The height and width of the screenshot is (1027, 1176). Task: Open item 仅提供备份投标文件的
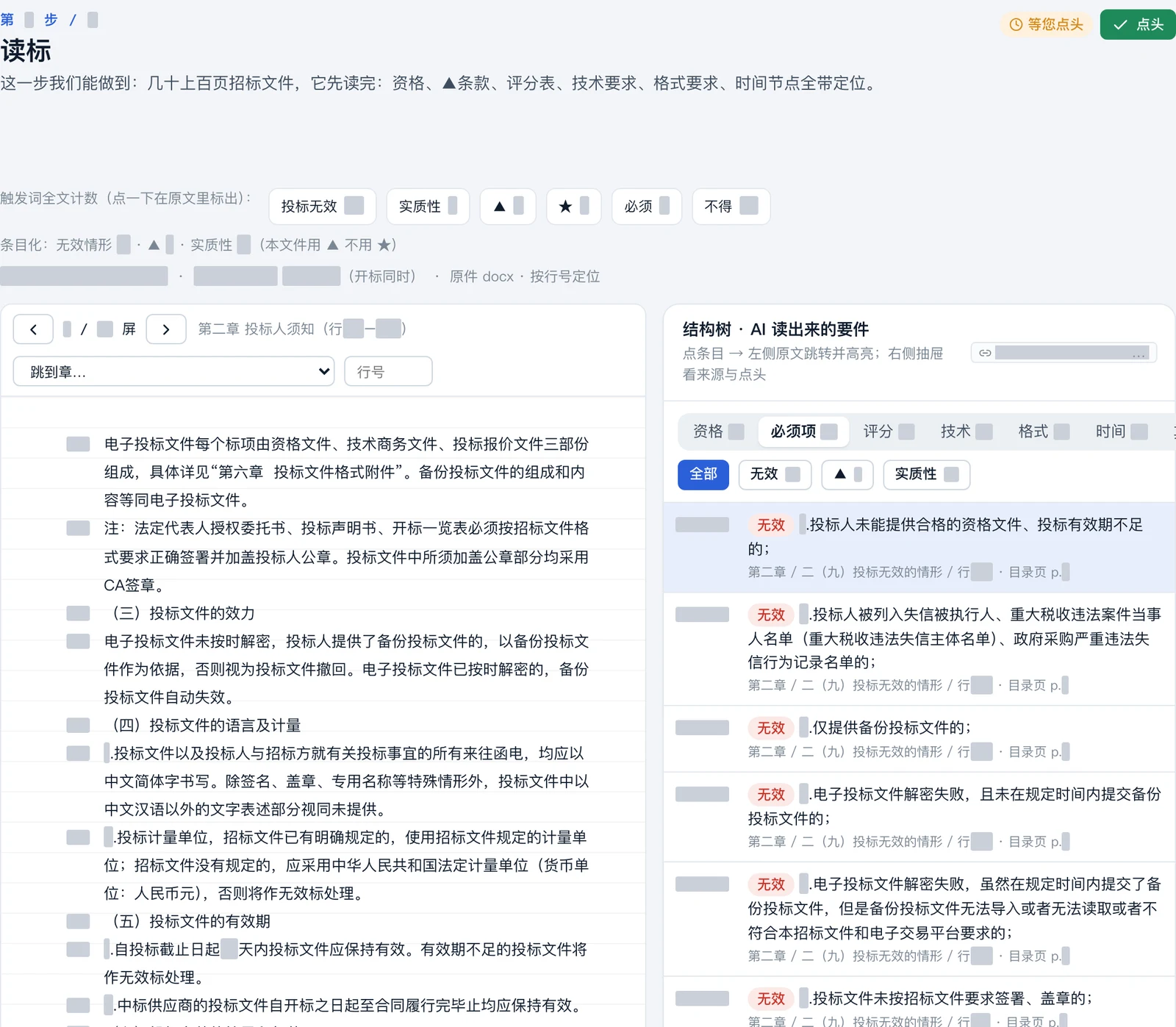click(919, 739)
